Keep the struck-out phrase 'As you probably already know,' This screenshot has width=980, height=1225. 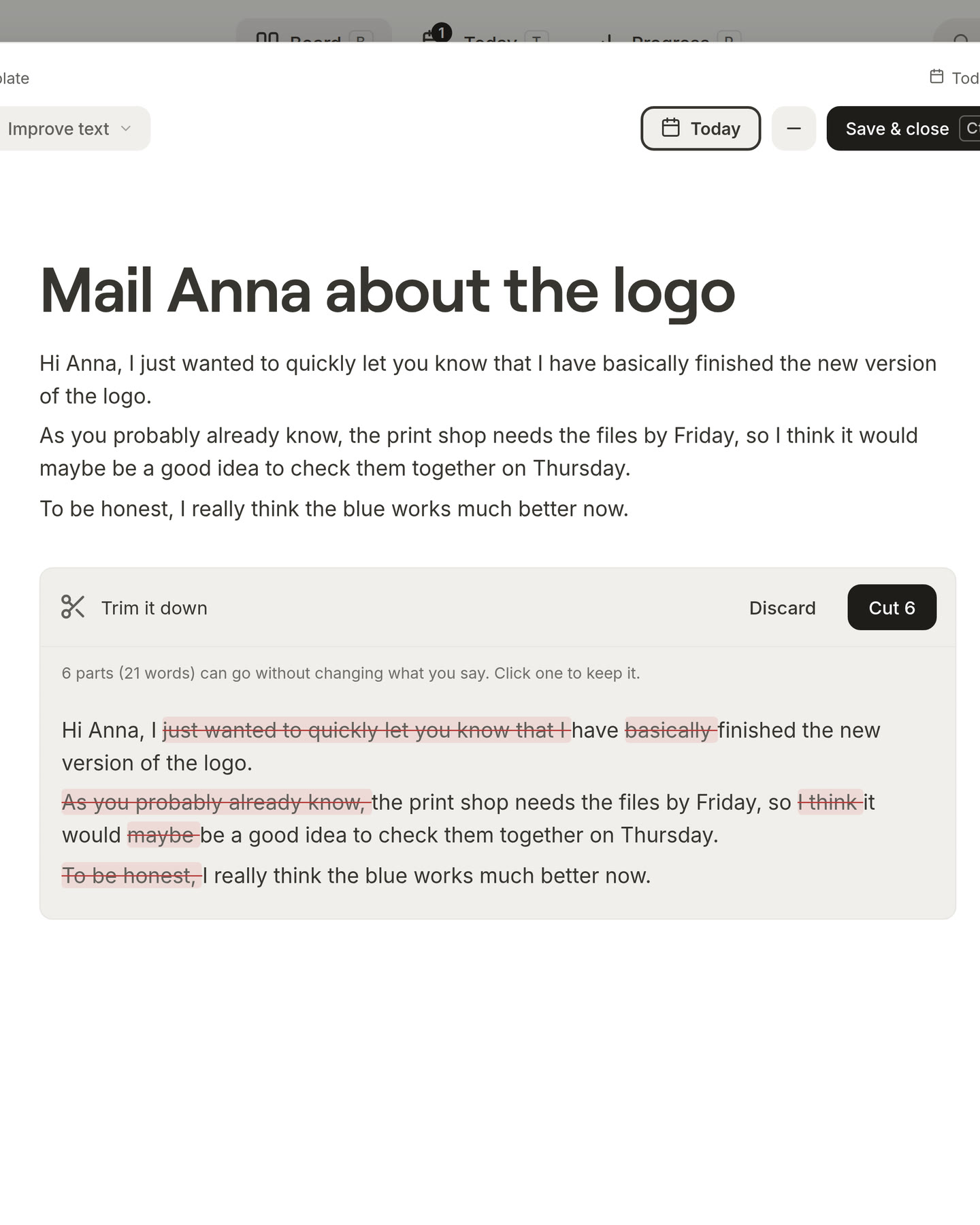pos(216,802)
